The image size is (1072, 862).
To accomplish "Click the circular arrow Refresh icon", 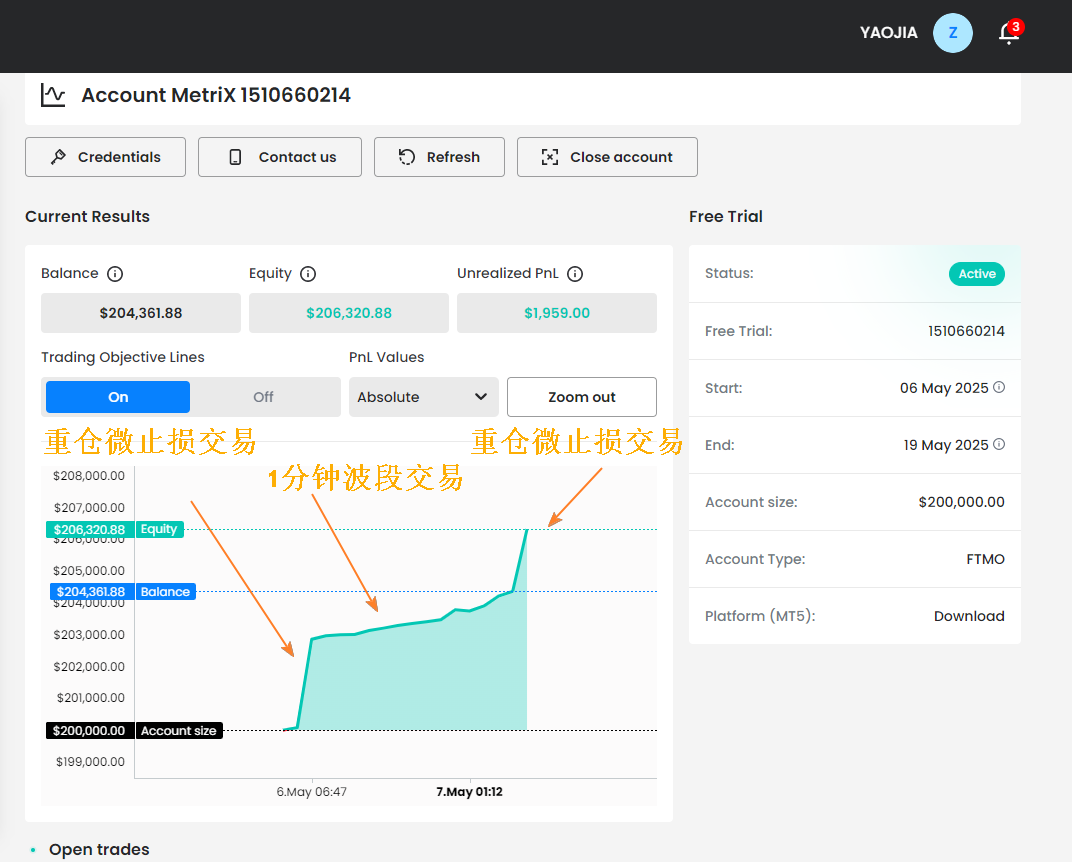I will (407, 157).
